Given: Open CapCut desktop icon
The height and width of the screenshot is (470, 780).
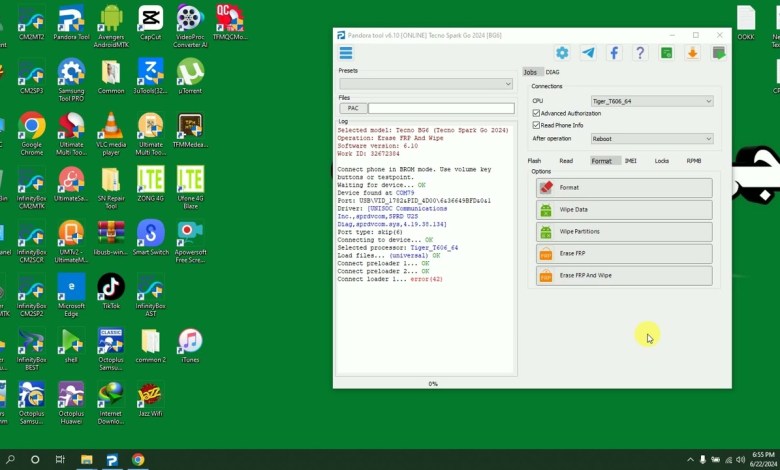Looking at the screenshot, I should click(150, 23).
